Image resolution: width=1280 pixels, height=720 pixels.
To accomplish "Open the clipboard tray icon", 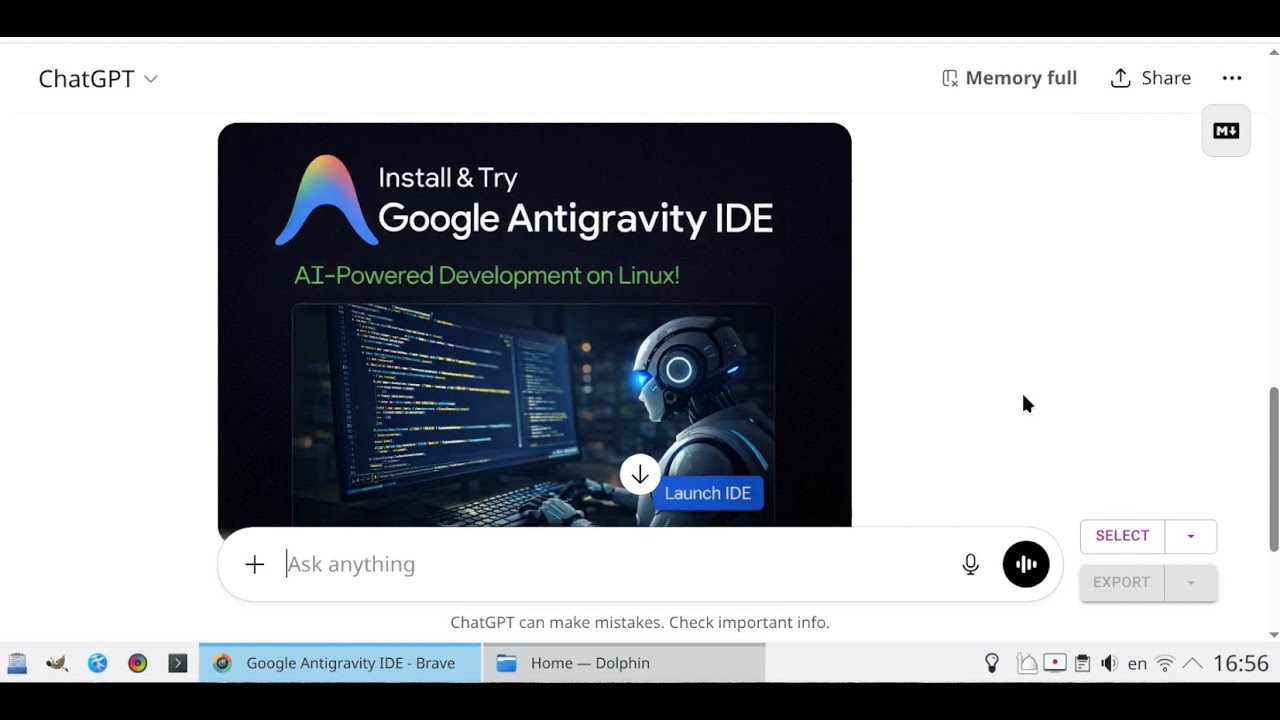I will pos(1082,663).
